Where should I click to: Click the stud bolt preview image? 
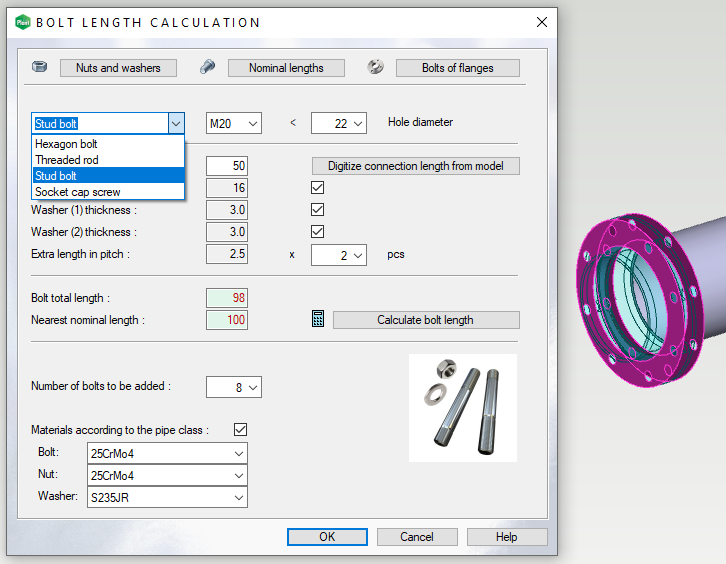(463, 407)
